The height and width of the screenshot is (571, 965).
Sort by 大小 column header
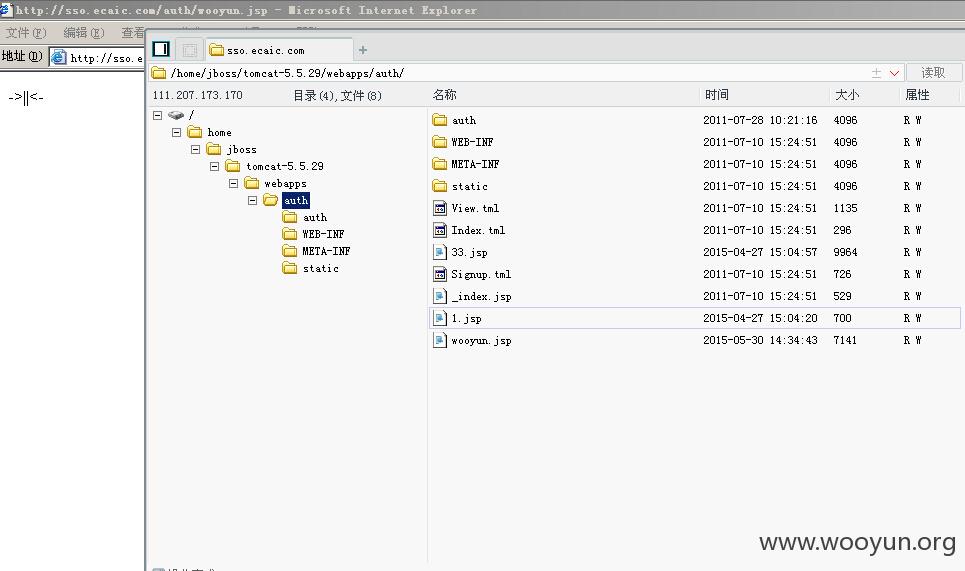pos(847,95)
